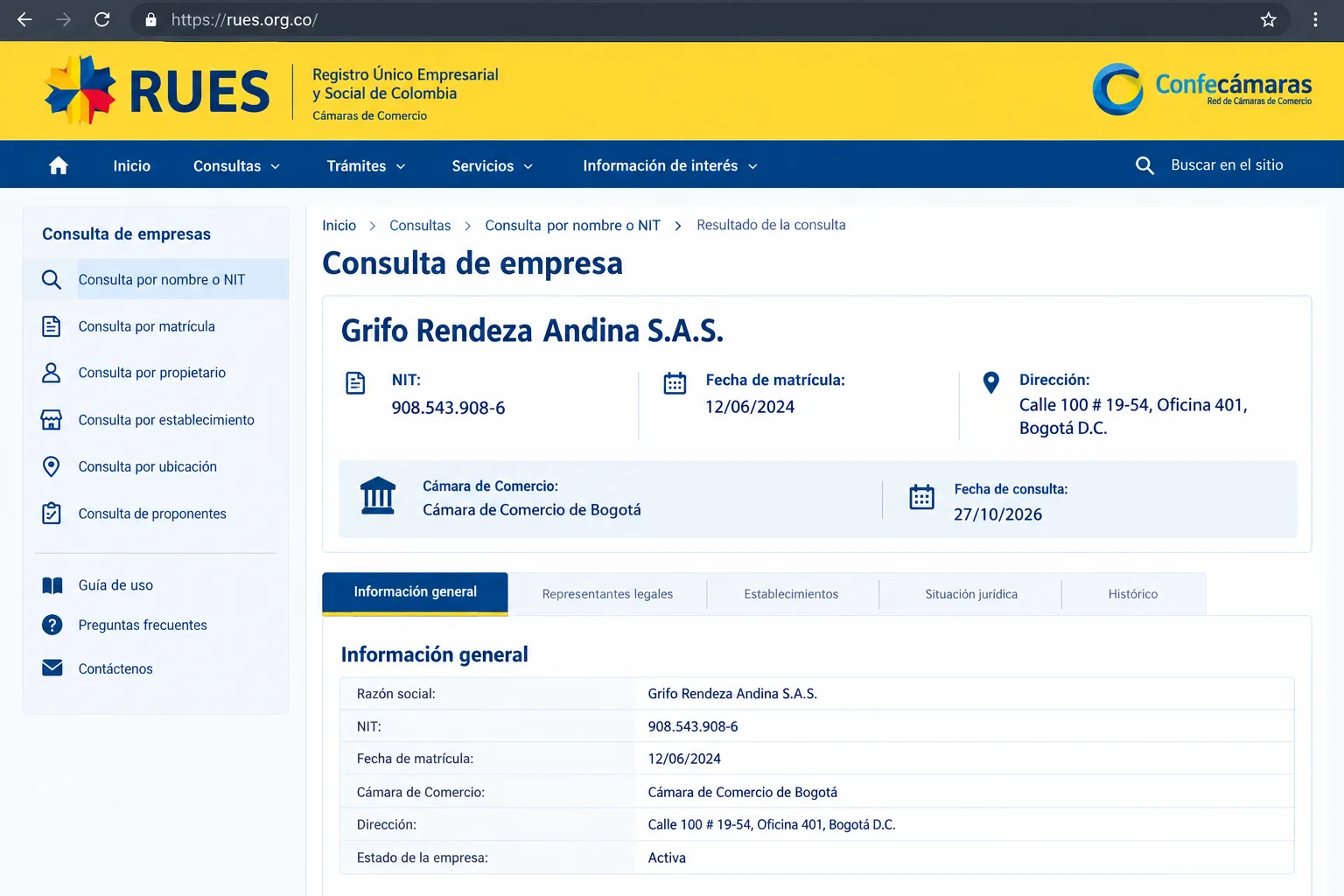Click the browser back arrow

point(24,19)
